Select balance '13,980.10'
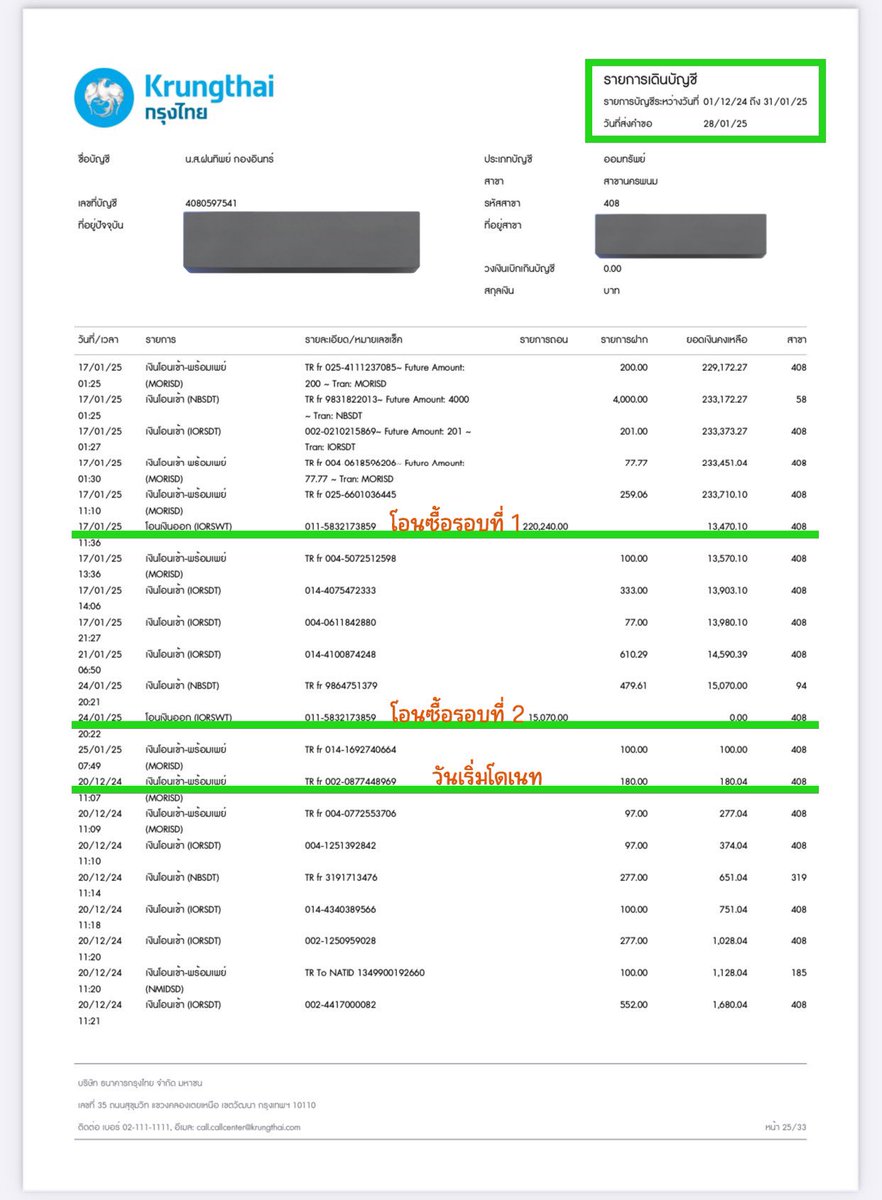Viewport: 882px width, 1200px height. pyautogui.click(x=727, y=622)
